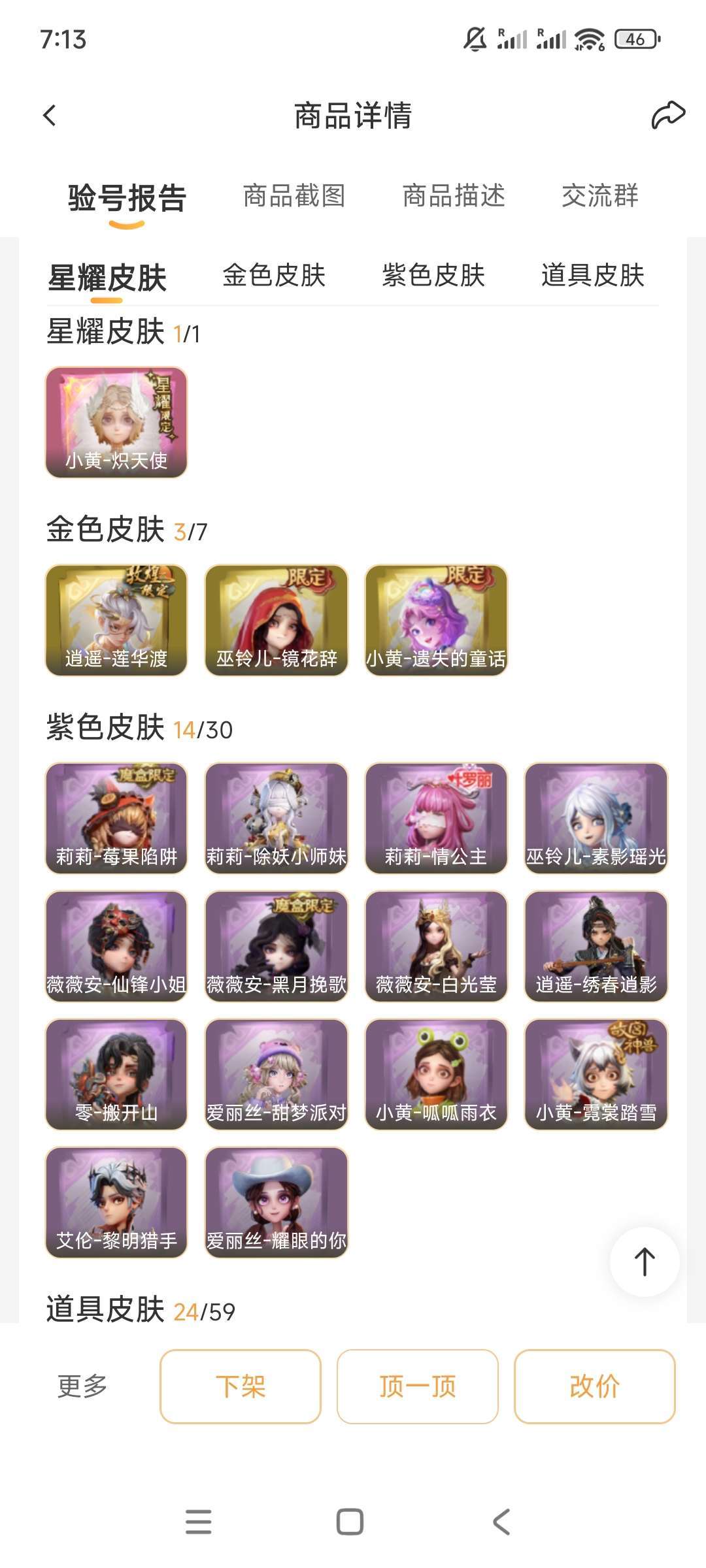The width and height of the screenshot is (706, 1568).
Task: Tap the 改价 button
Action: point(595,1386)
